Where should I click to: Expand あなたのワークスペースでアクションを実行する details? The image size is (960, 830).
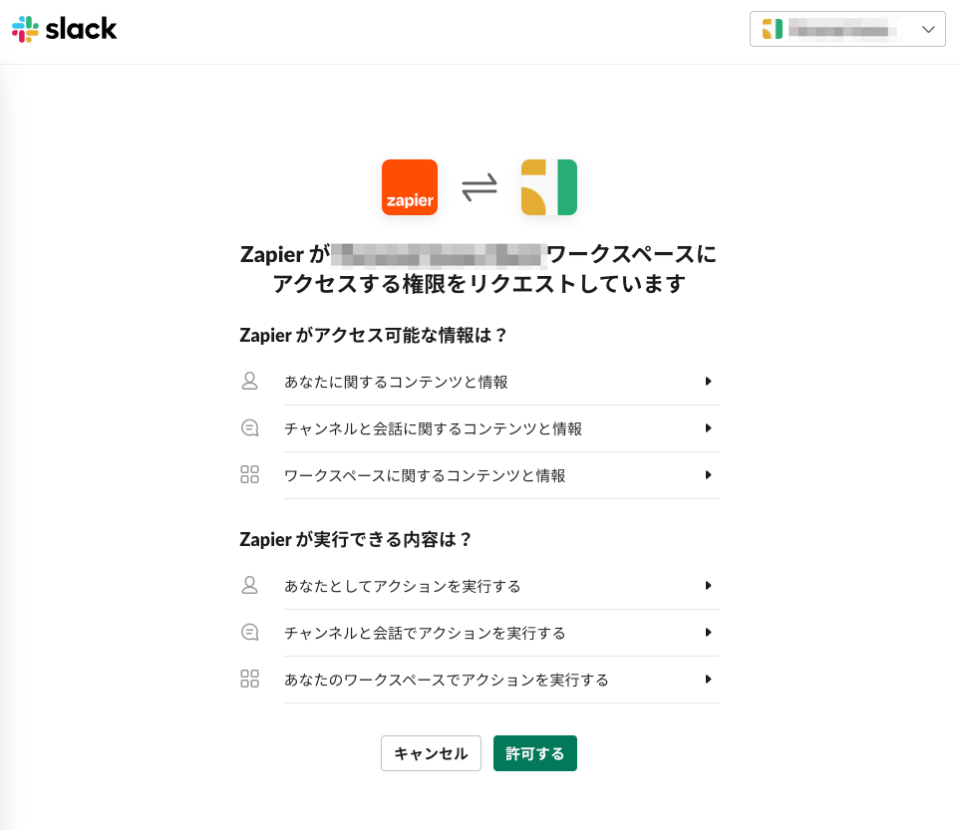tap(709, 680)
